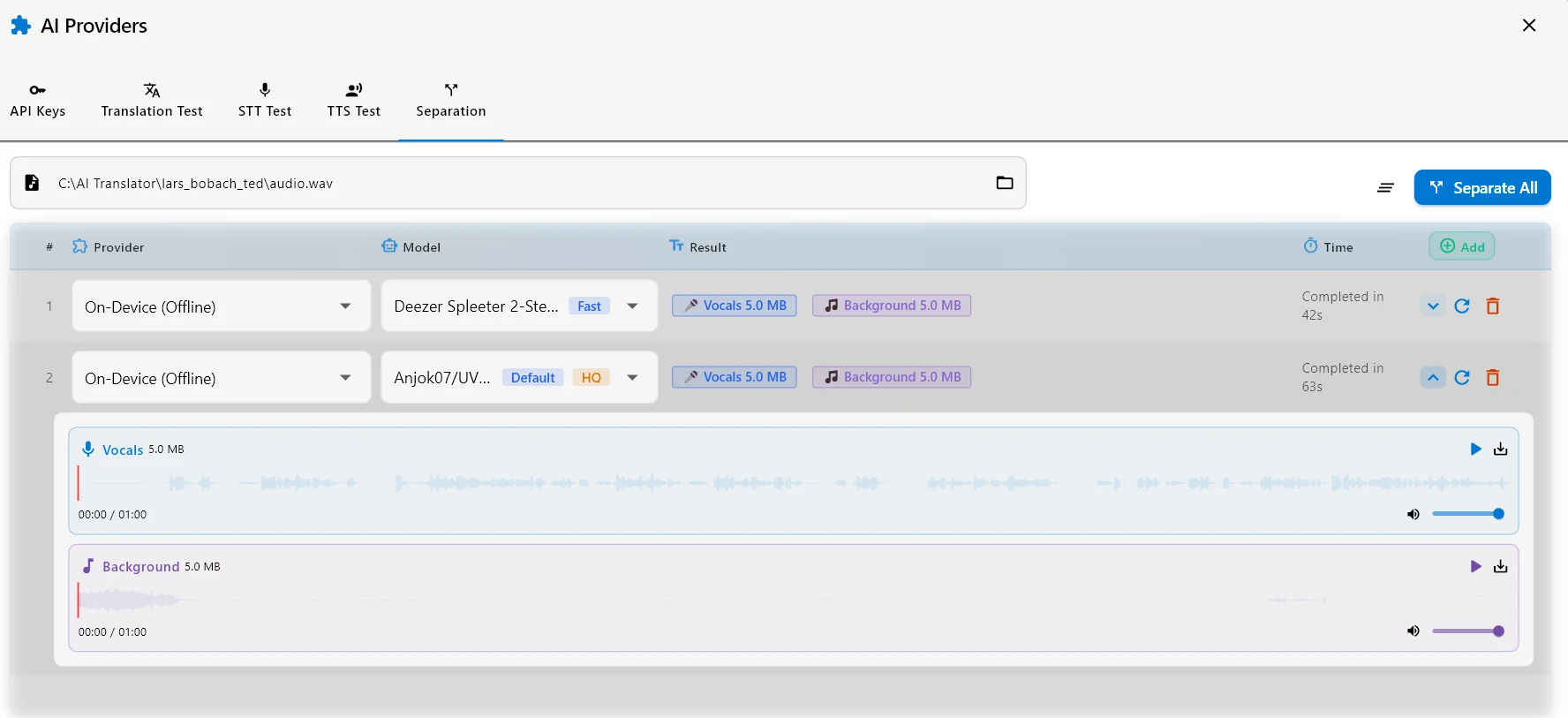The image size is (1568, 718).
Task: Open Anjok07/UV model dropdown
Action: point(519,377)
